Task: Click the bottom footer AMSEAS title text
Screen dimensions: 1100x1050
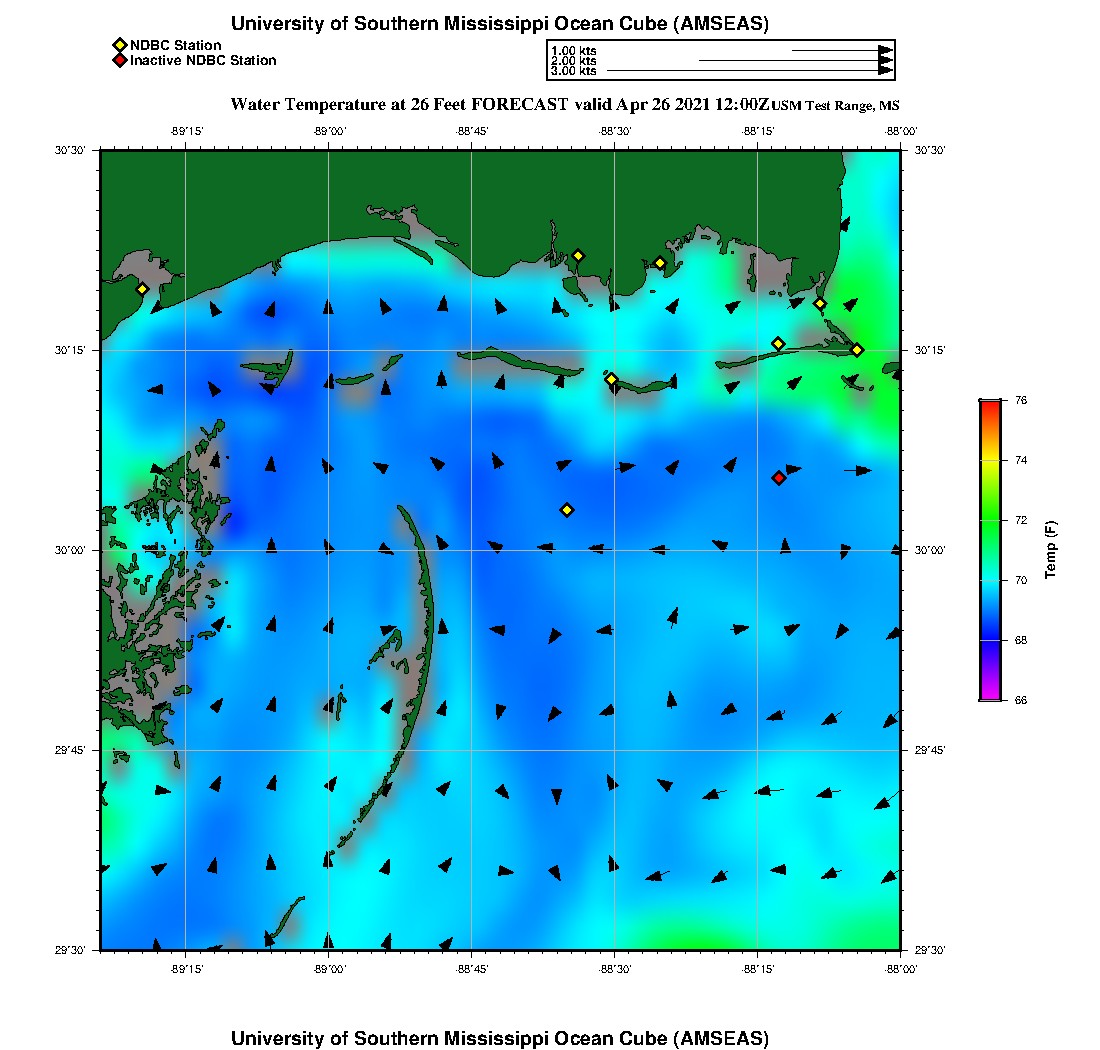Action: [500, 1038]
